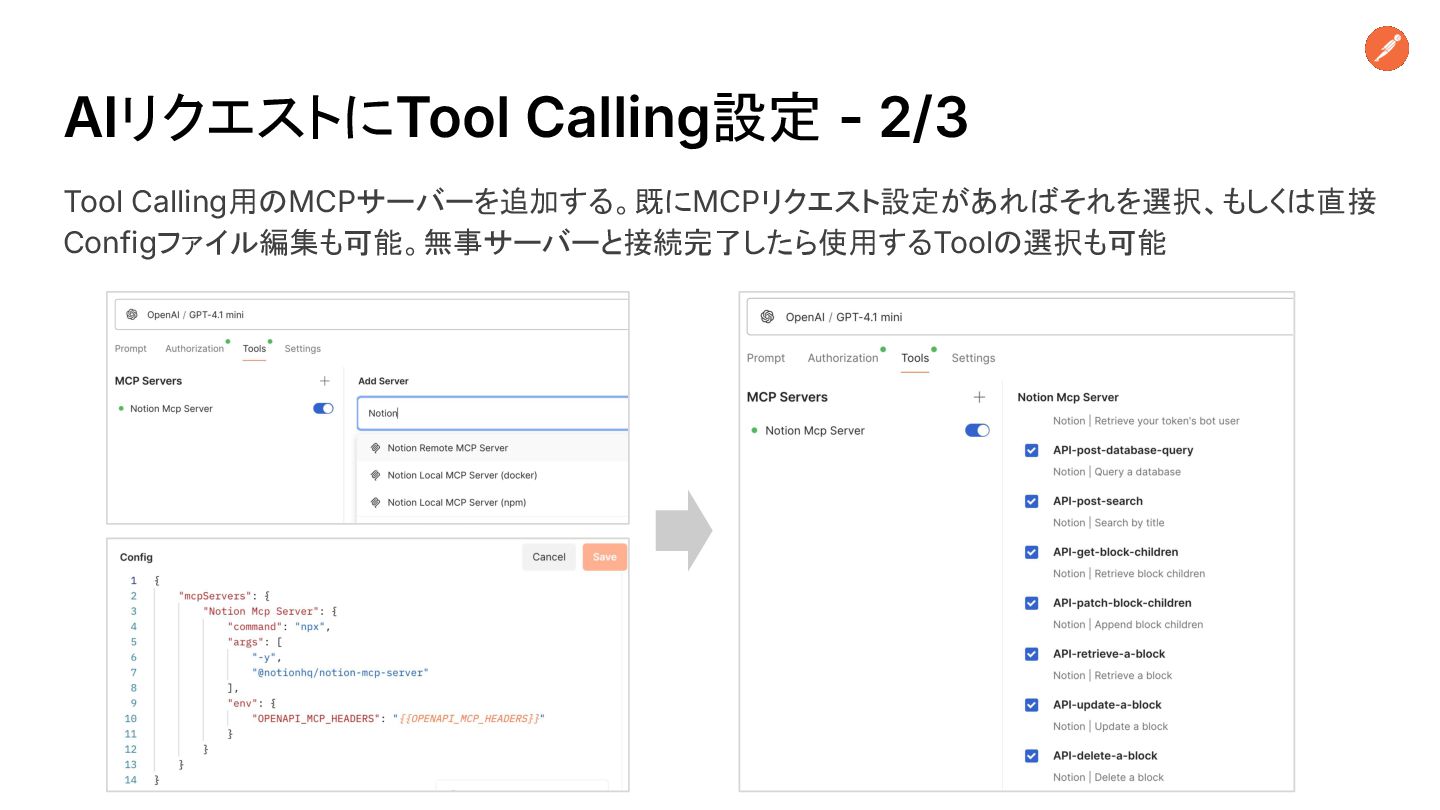Click "Notion | Retrieve your token's bot user" text
Viewport: 1440px width, 810px height.
coord(1146,421)
